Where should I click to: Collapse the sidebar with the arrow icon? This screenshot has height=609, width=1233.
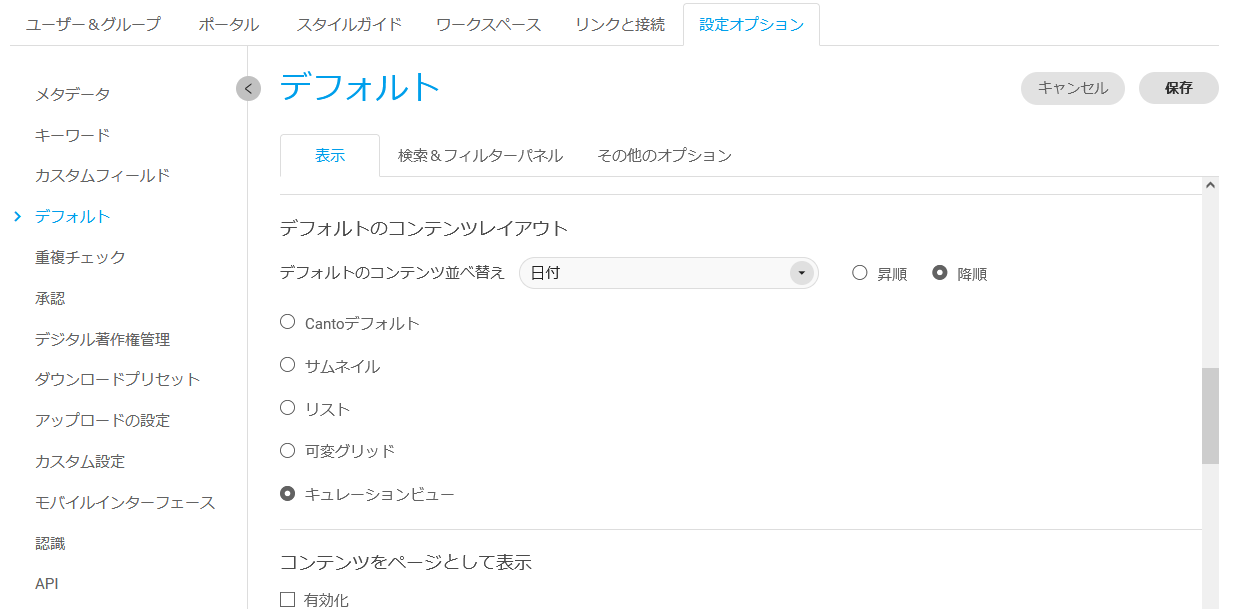pos(248,89)
